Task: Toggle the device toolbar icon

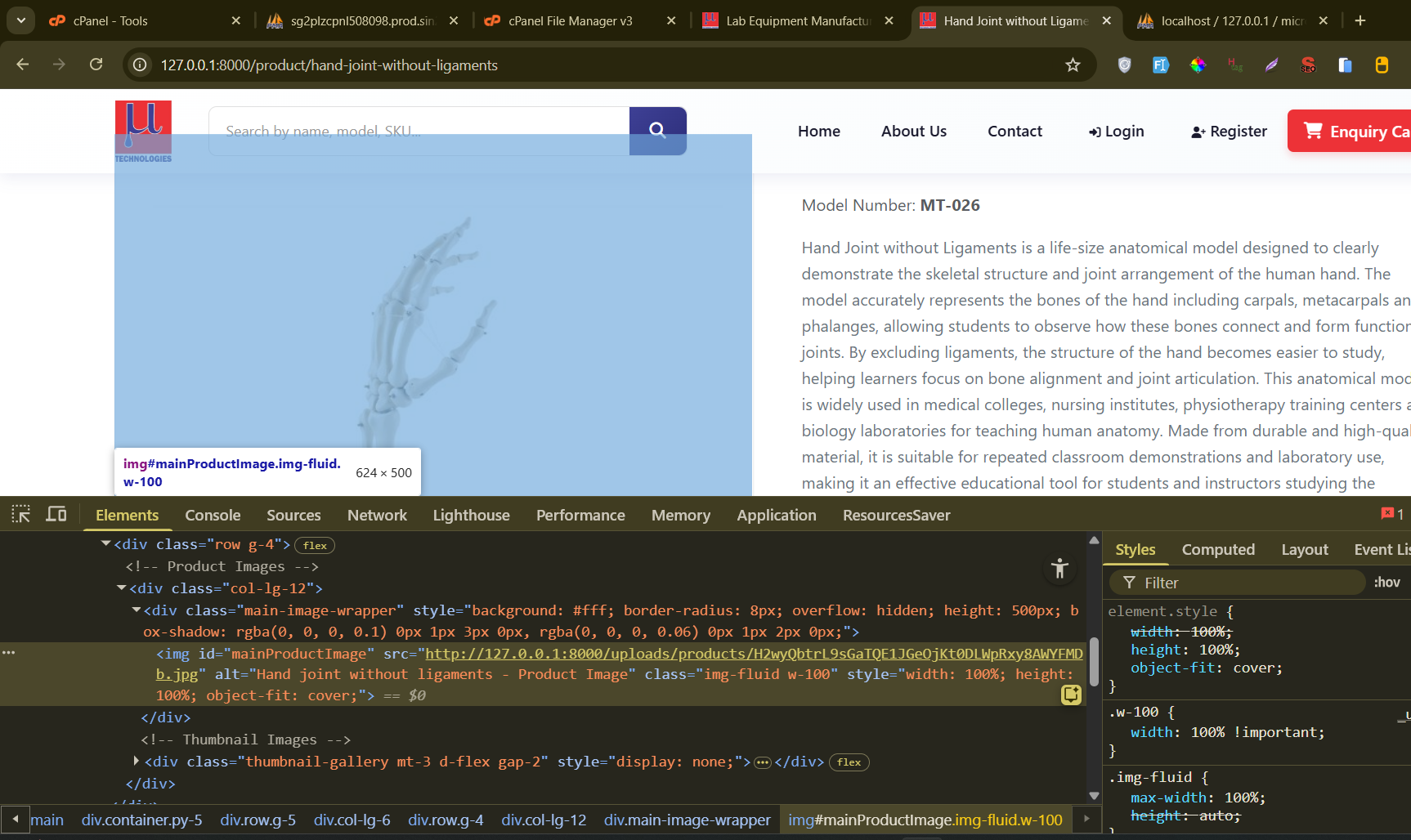Action: pyautogui.click(x=56, y=514)
